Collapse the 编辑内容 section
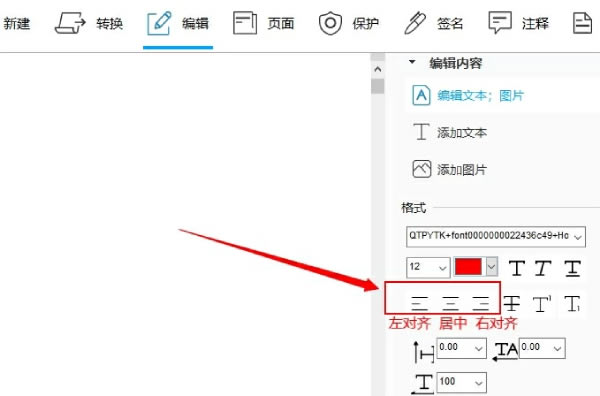The image size is (600, 396). 412,62
